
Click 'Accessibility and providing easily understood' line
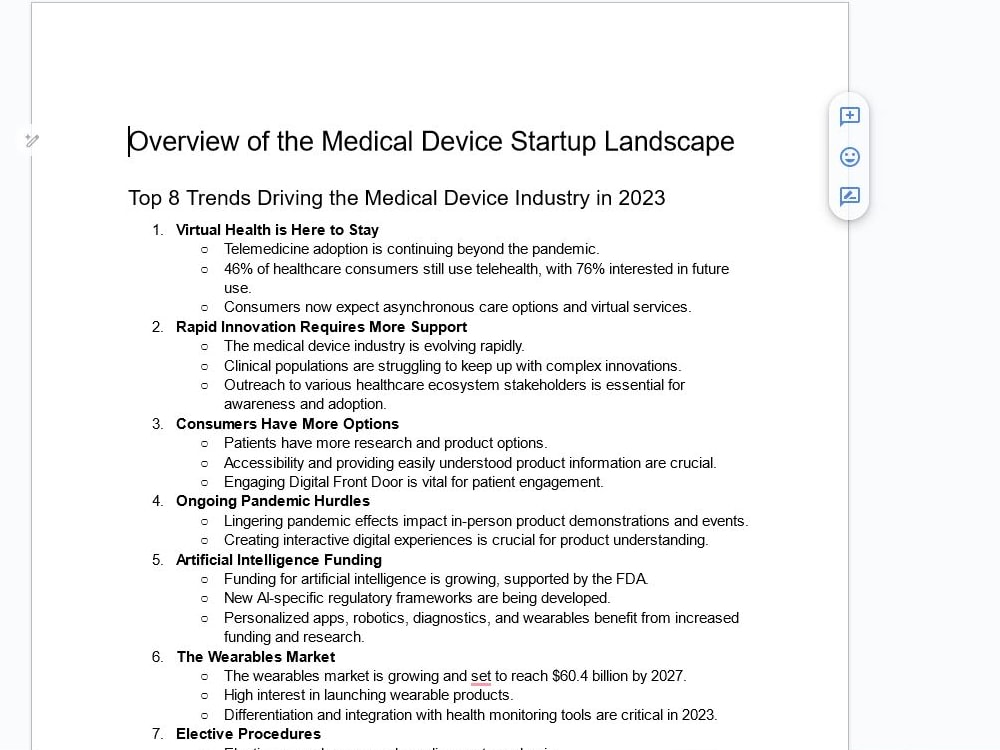[x=470, y=462]
